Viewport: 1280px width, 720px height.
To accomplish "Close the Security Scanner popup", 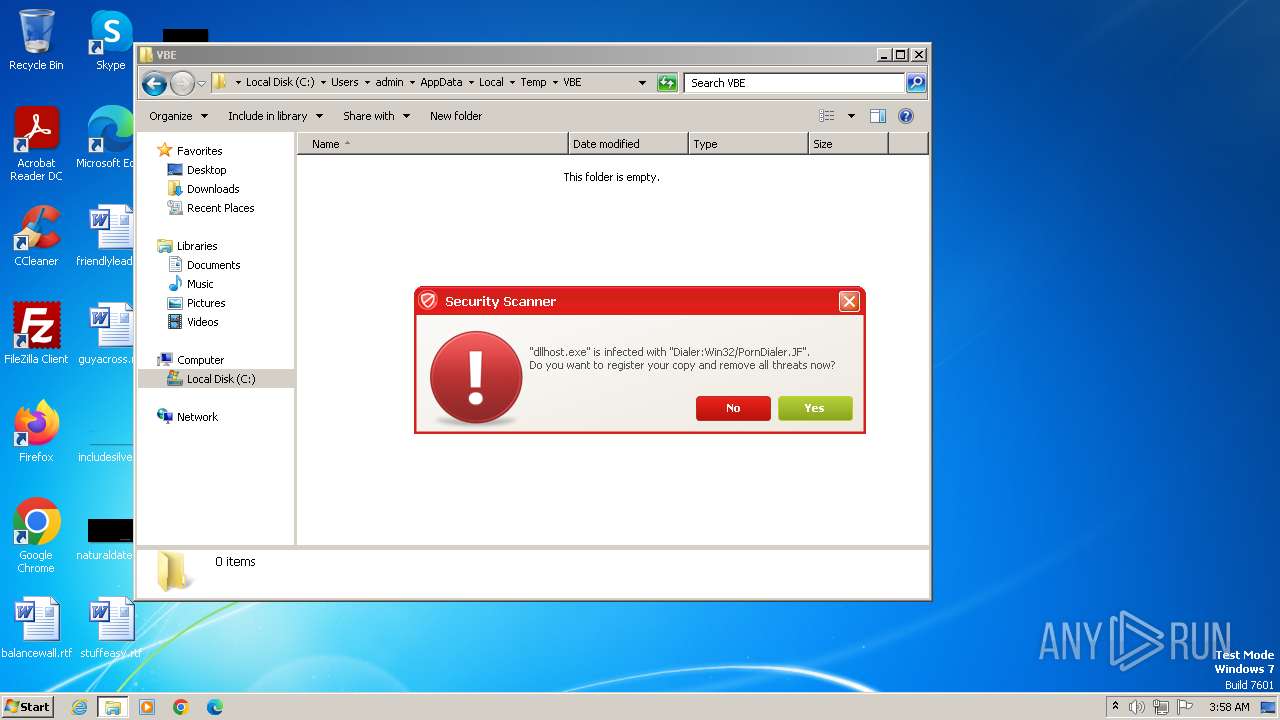I will coord(849,301).
